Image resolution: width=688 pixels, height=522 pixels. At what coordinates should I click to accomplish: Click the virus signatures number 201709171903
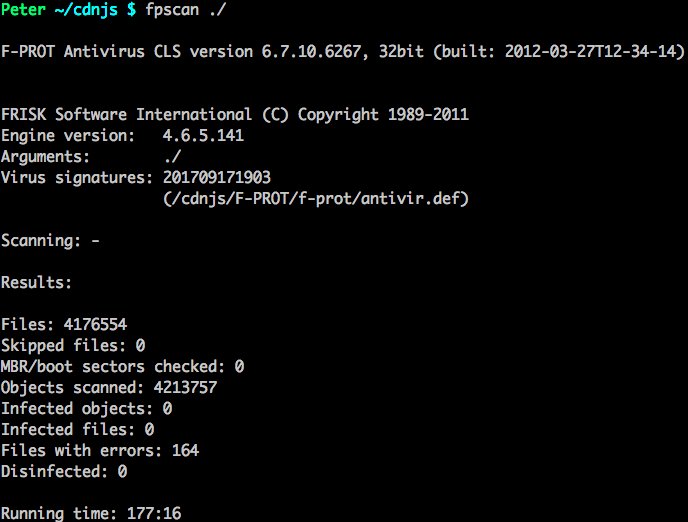click(217, 178)
